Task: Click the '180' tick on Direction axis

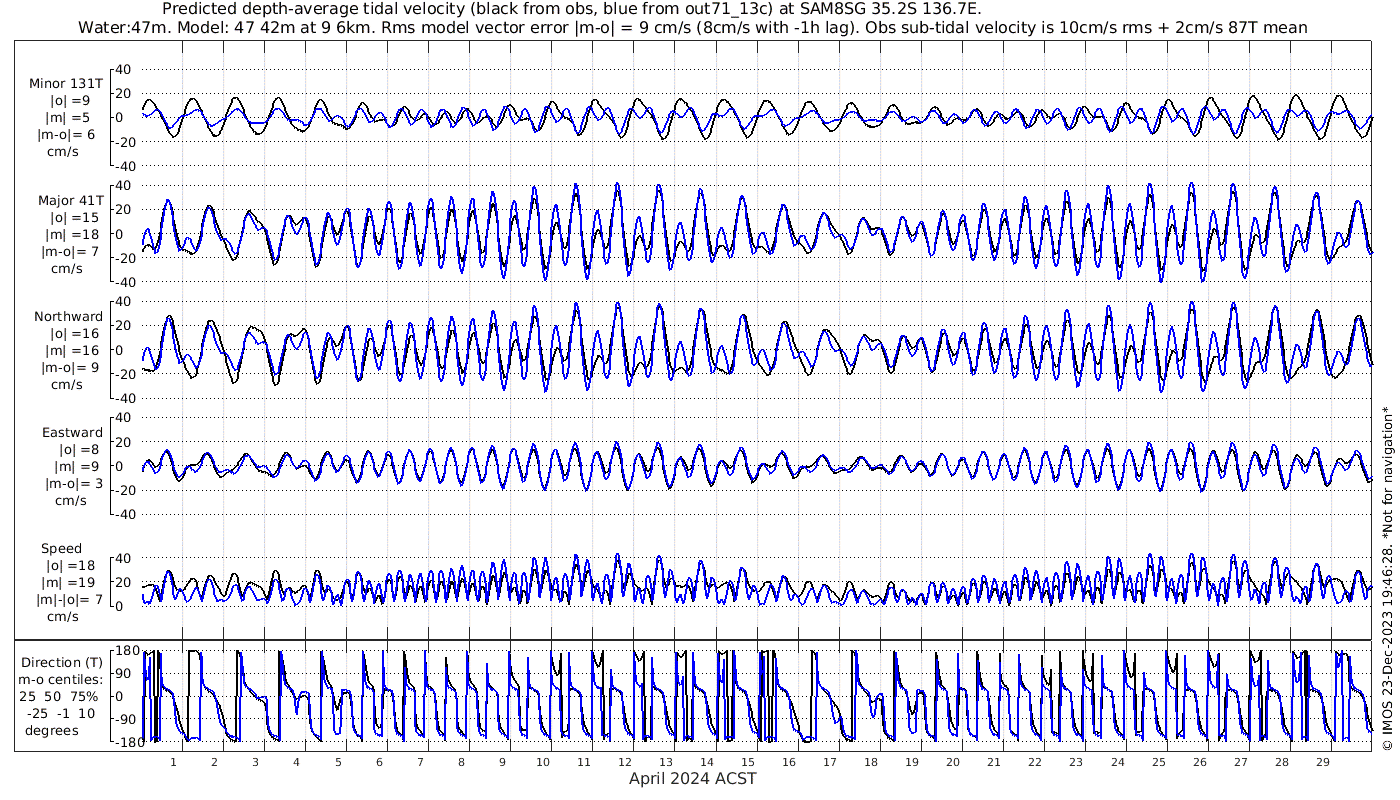Action: point(125,652)
